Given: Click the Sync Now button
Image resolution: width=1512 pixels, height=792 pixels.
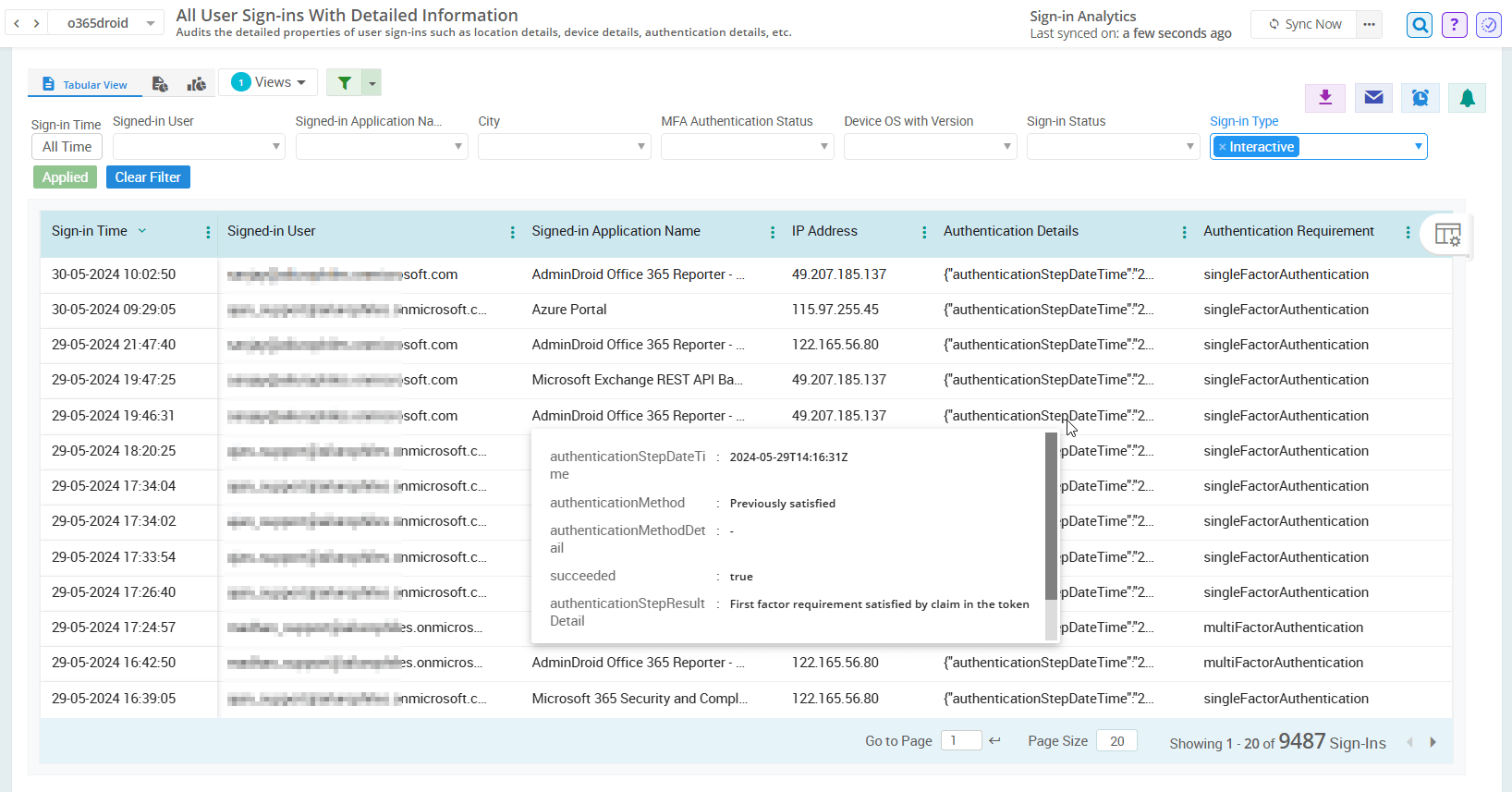Looking at the screenshot, I should 1304,24.
